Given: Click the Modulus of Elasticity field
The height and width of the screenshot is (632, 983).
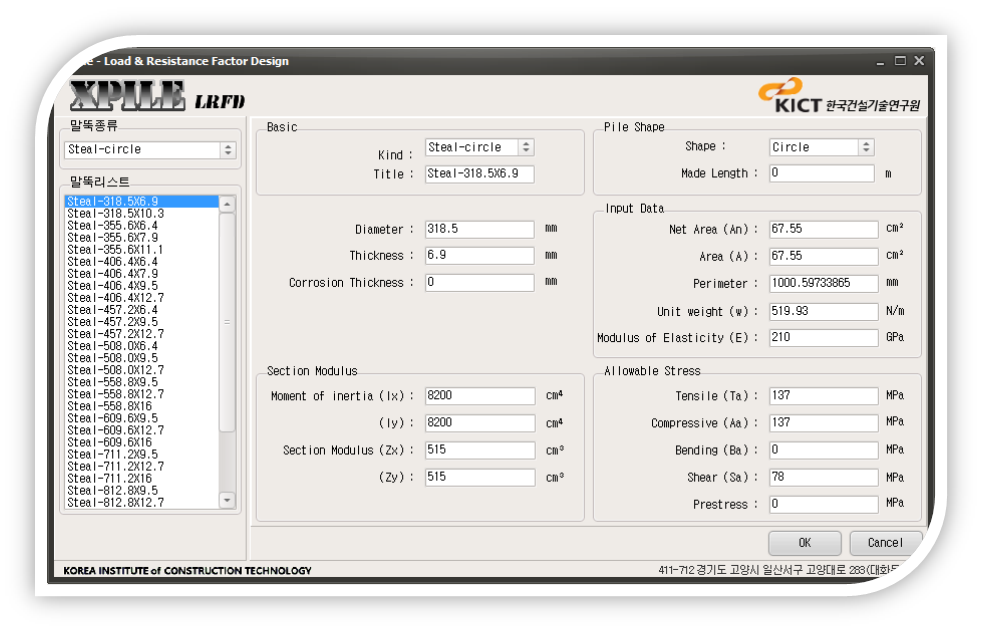Looking at the screenshot, I should point(824,337).
